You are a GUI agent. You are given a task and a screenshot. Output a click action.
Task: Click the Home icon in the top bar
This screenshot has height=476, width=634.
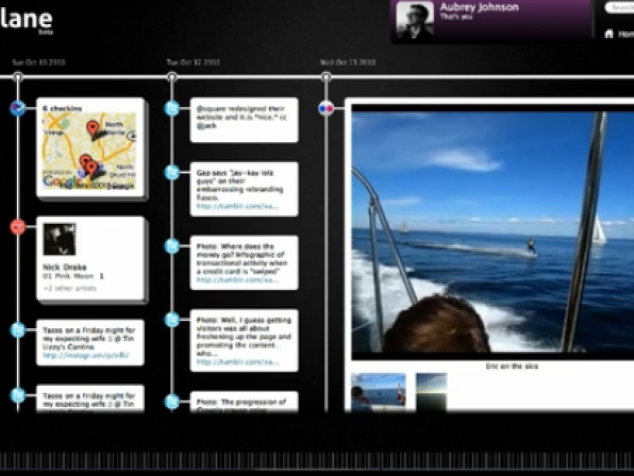click(x=609, y=34)
